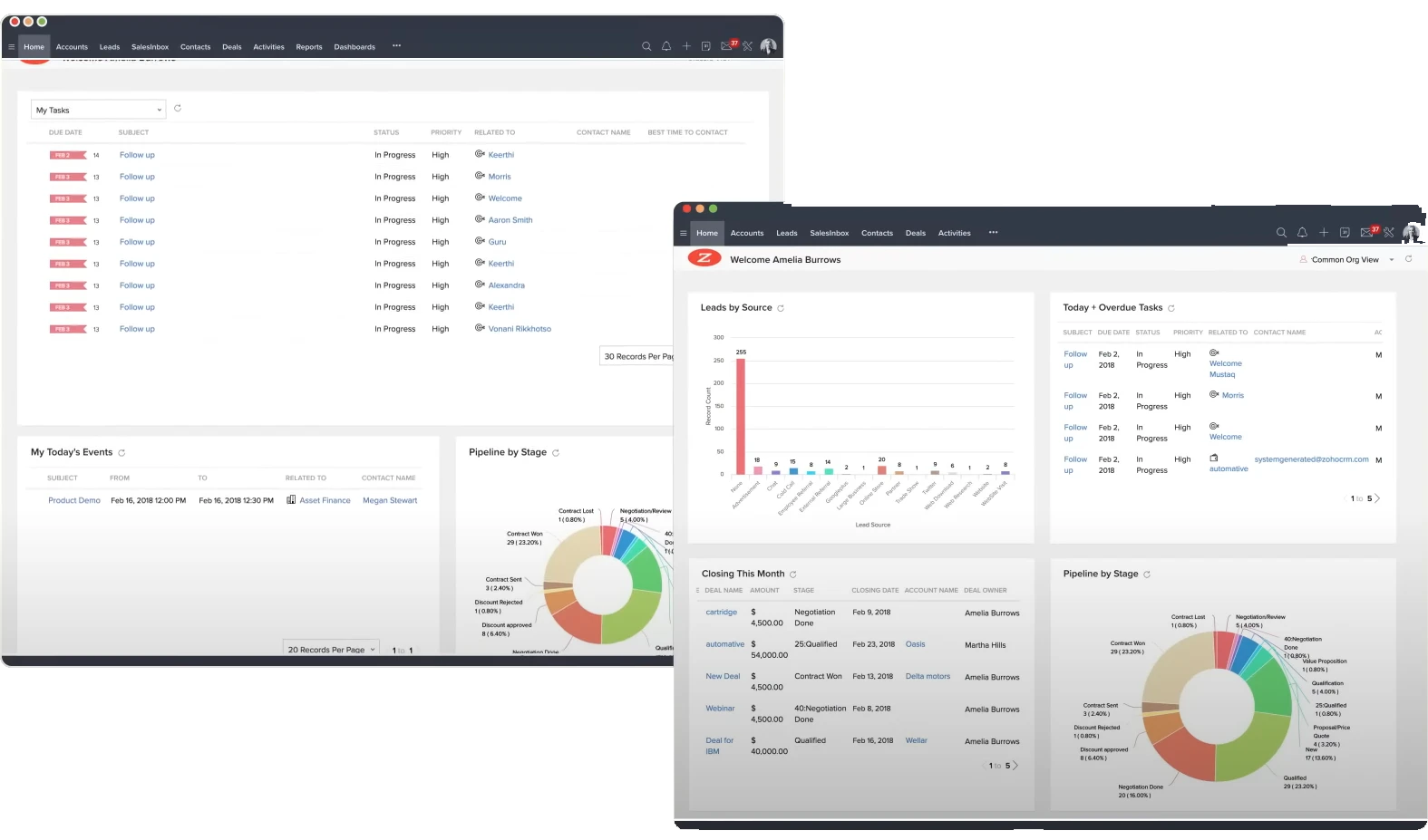Screen dimensions: 1428x840
Task: Open the mail icon with 37 badge in front window
Action: click(1367, 233)
